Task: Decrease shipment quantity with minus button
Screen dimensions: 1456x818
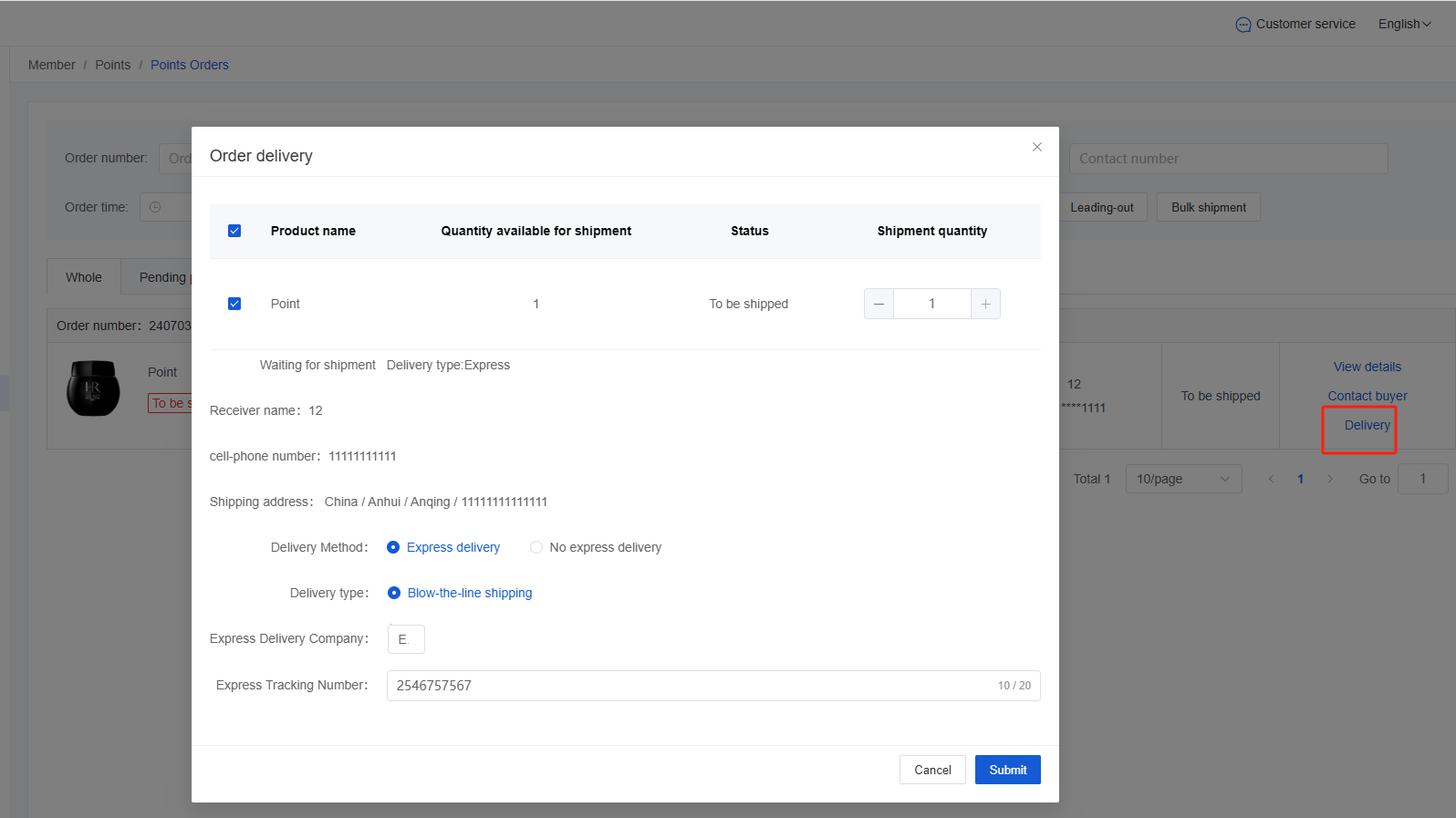Action: pos(879,304)
